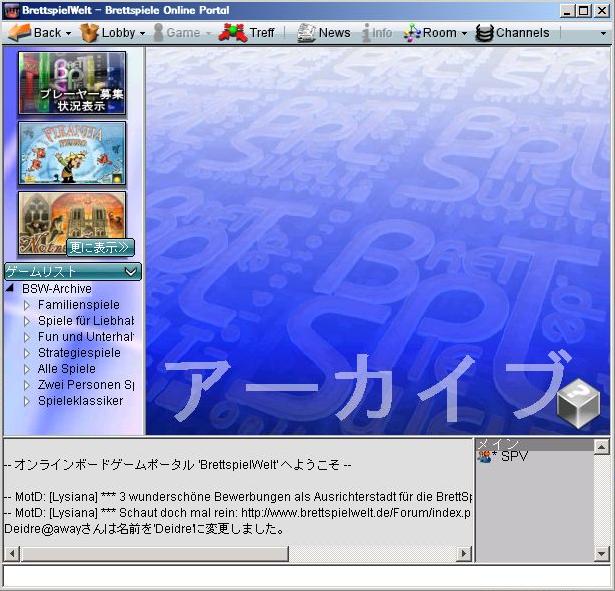Expand the Familienspiele tree node
This screenshot has height=591, width=615.
click(x=27, y=305)
